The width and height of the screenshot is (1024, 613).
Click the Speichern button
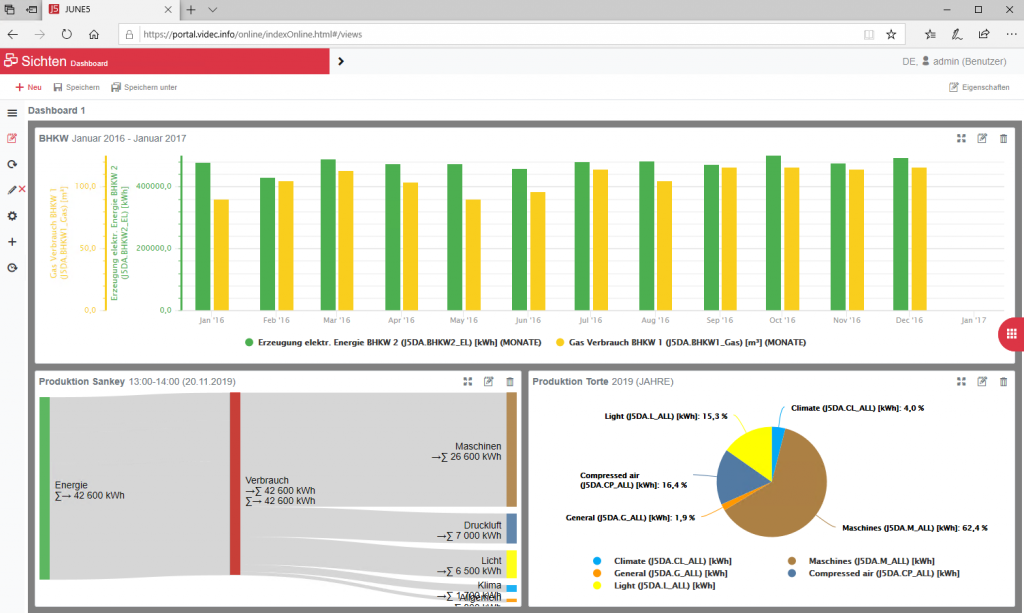click(76, 87)
